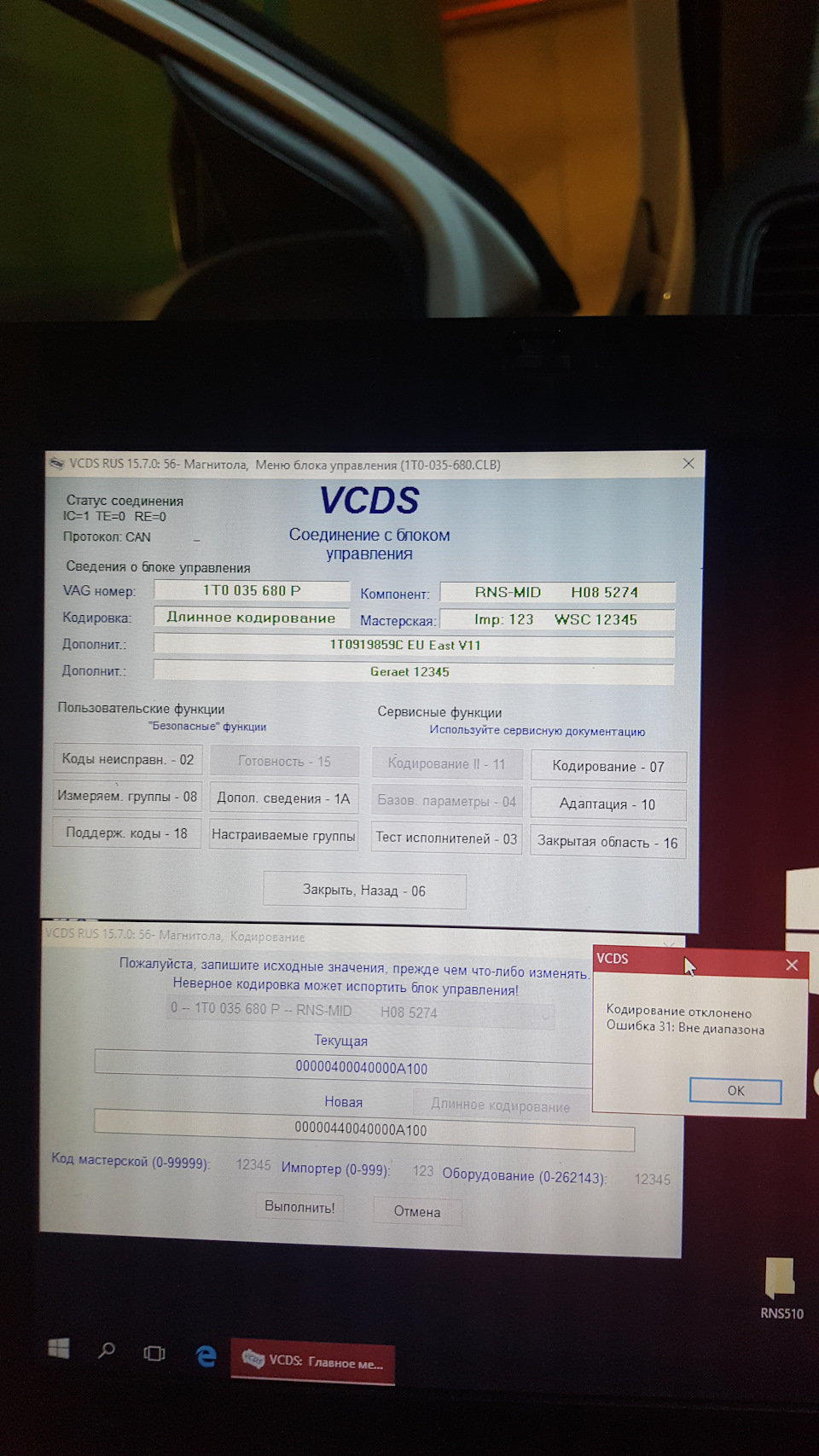The height and width of the screenshot is (1456, 819).
Task: Click Импортер value 123
Action: click(x=423, y=1171)
